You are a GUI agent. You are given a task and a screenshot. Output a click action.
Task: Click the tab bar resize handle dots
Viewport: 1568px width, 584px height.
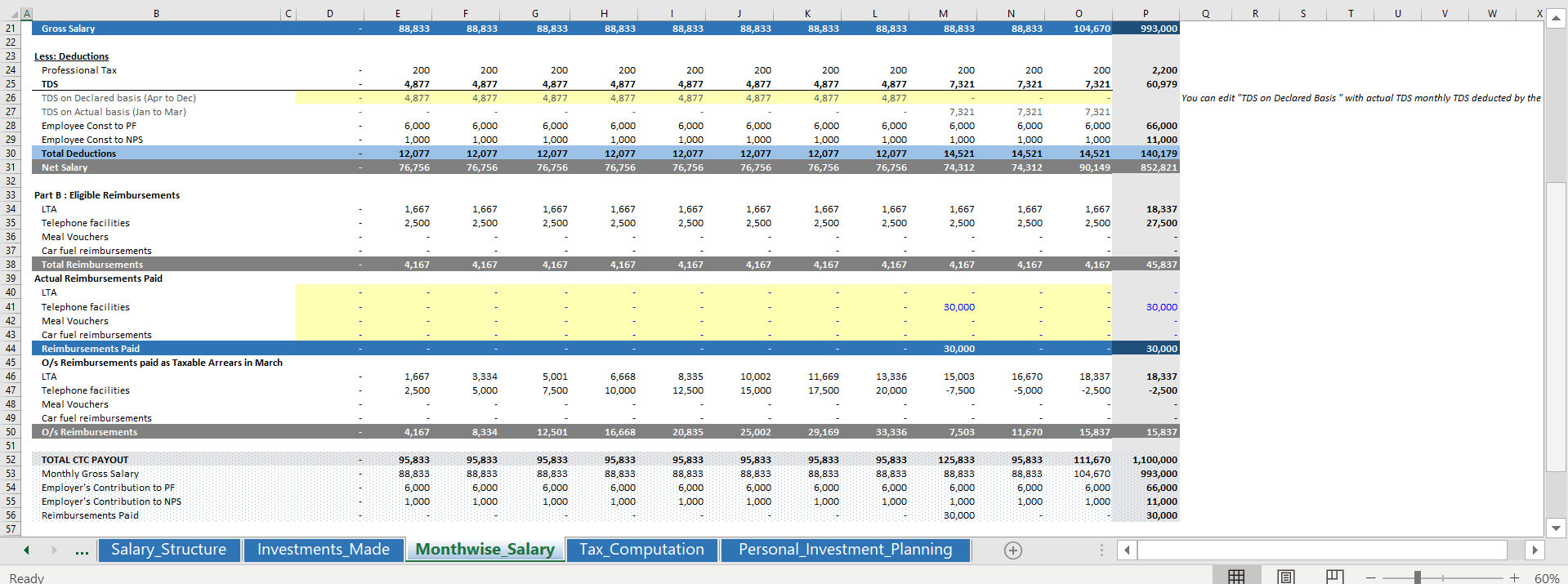[x=1101, y=551]
